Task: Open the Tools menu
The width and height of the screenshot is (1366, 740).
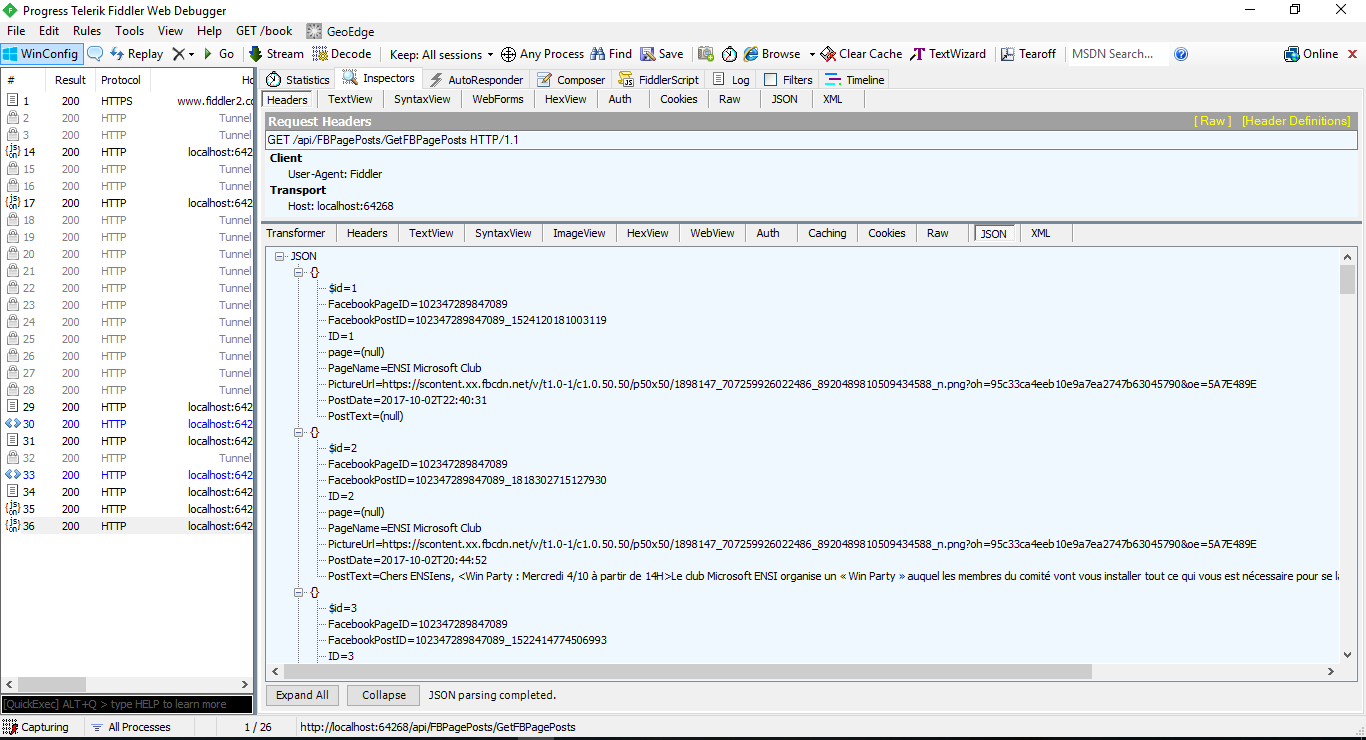Action: pyautogui.click(x=129, y=31)
